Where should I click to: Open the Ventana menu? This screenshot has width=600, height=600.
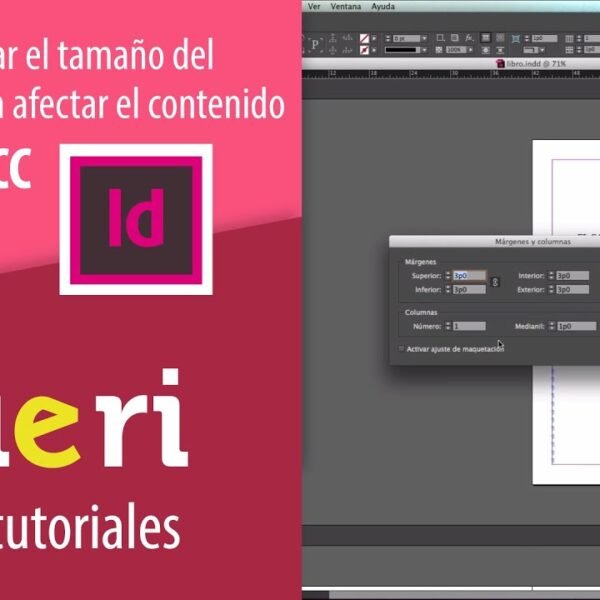tap(346, 7)
